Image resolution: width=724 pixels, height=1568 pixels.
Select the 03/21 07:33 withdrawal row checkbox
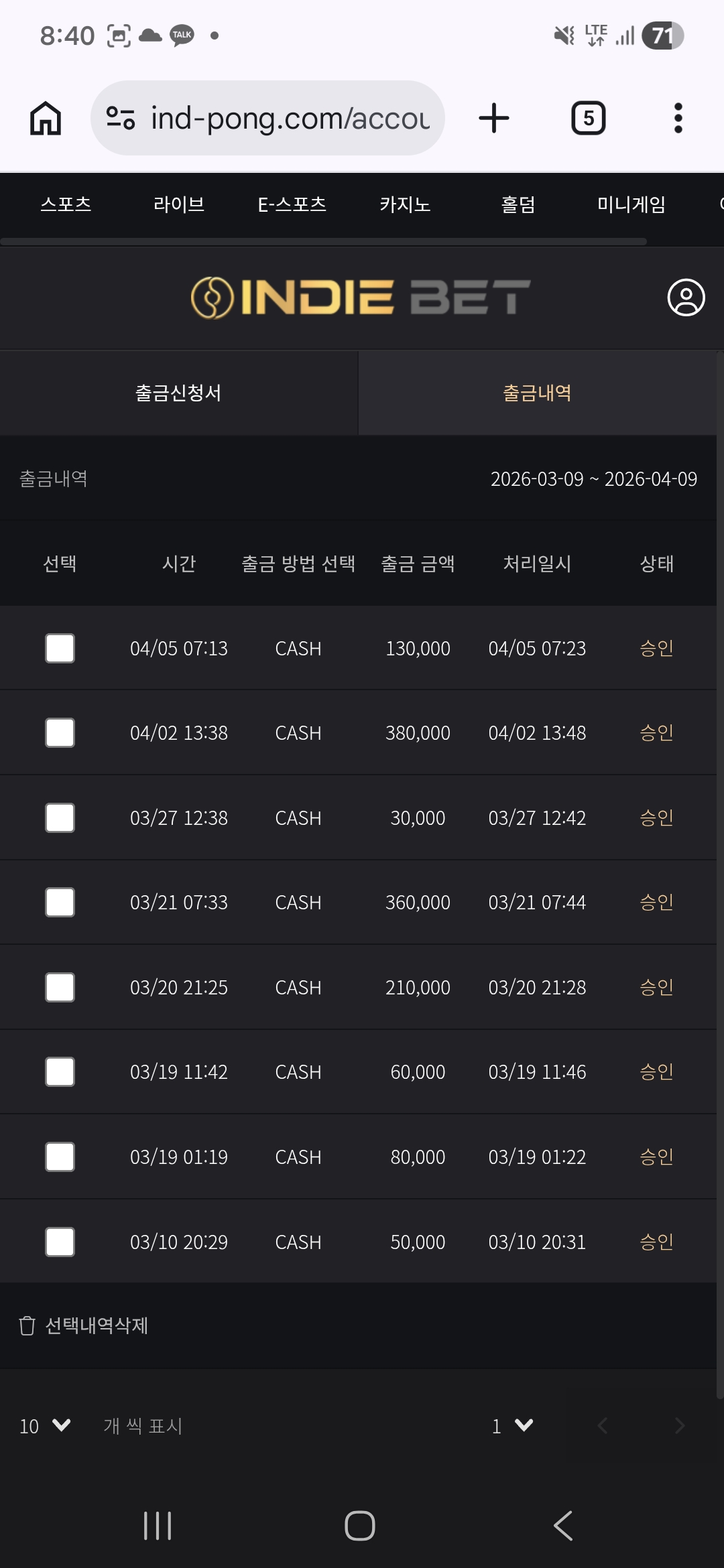tap(60, 903)
